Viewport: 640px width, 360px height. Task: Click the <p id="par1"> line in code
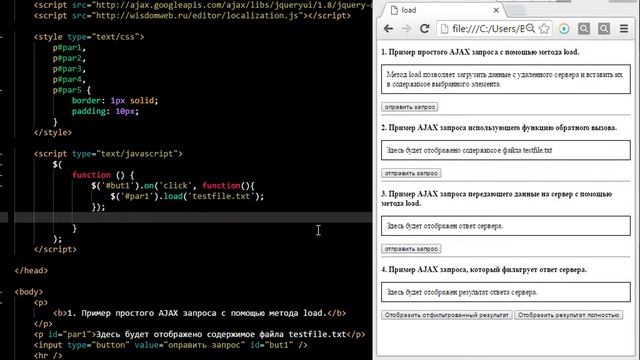(x=200, y=334)
